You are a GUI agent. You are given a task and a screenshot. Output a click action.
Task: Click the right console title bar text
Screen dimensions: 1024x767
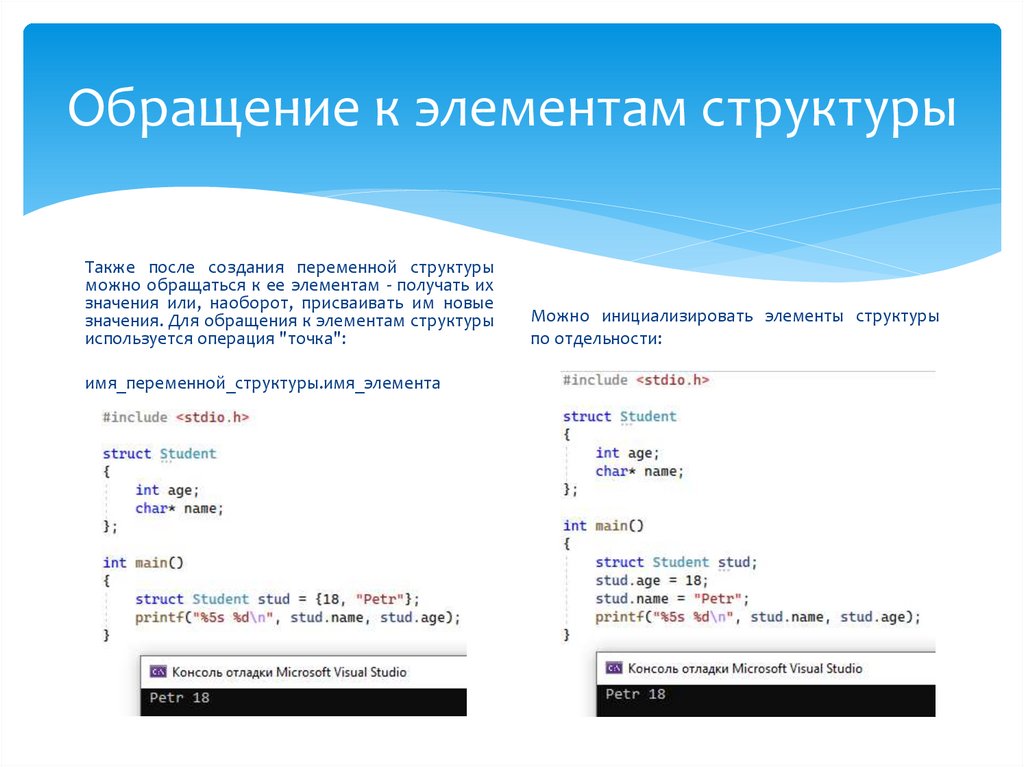745,667
